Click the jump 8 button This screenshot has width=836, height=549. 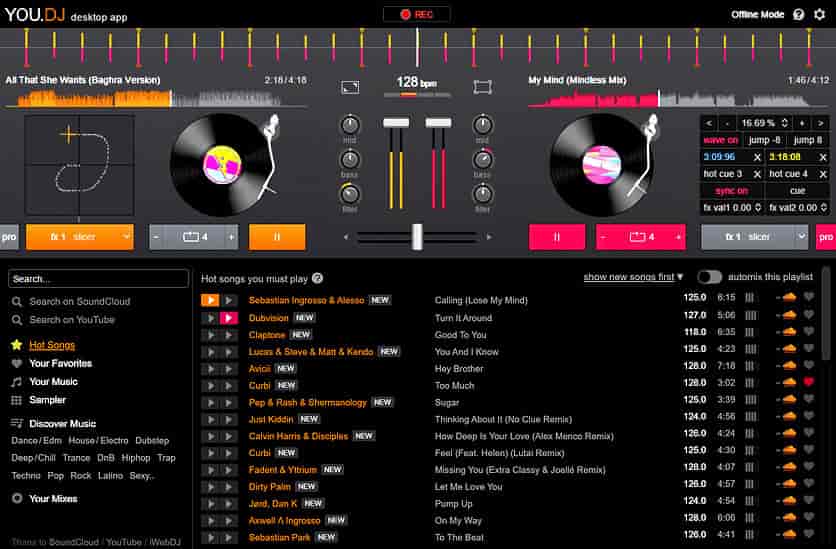807,140
